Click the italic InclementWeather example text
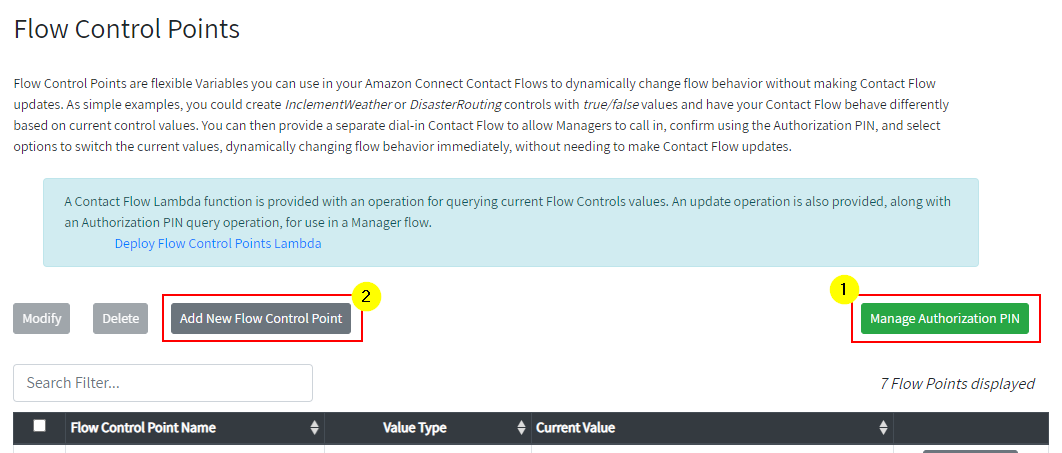 pyautogui.click(x=338, y=105)
